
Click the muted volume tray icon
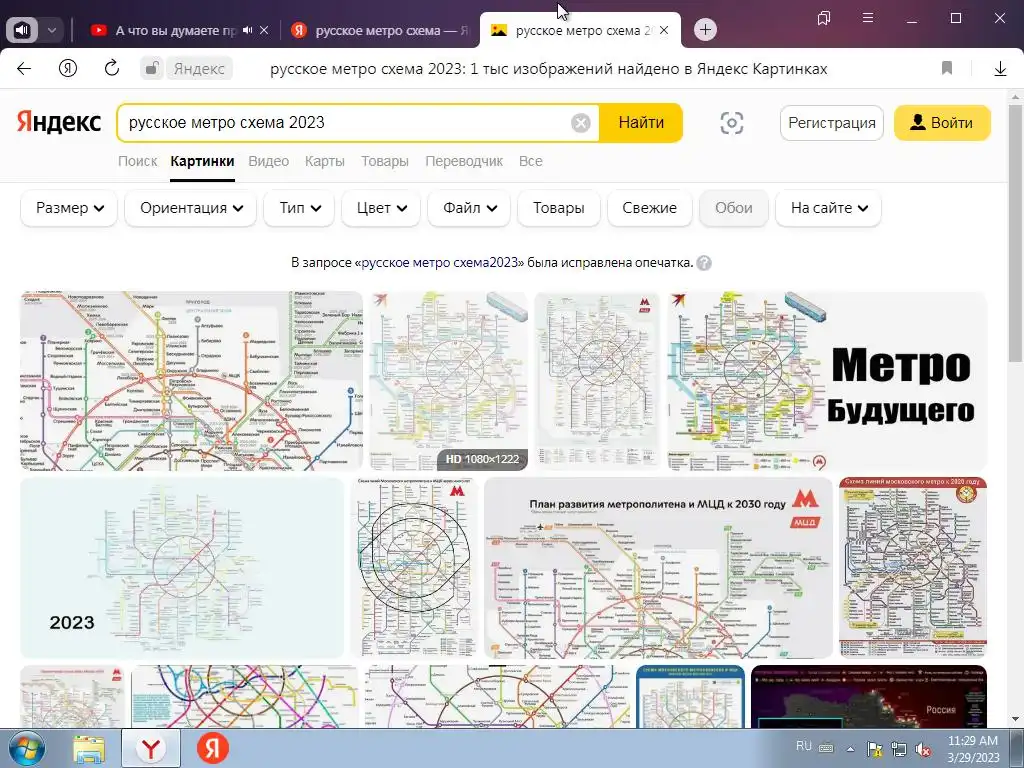(923, 750)
